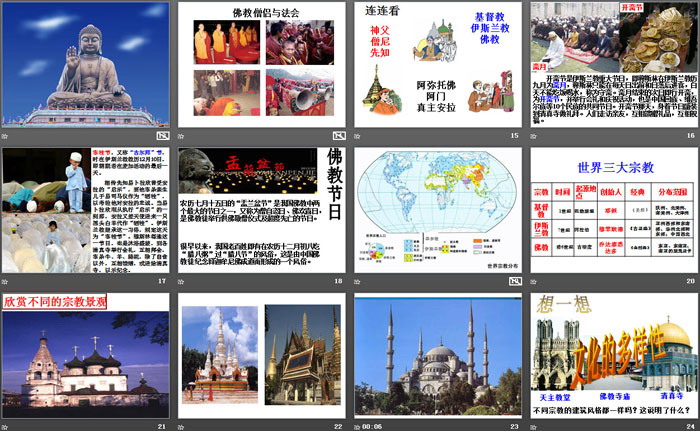Select the blue mosque slide thumbnail
Screen dimensions: 700x431
(x=438, y=355)
